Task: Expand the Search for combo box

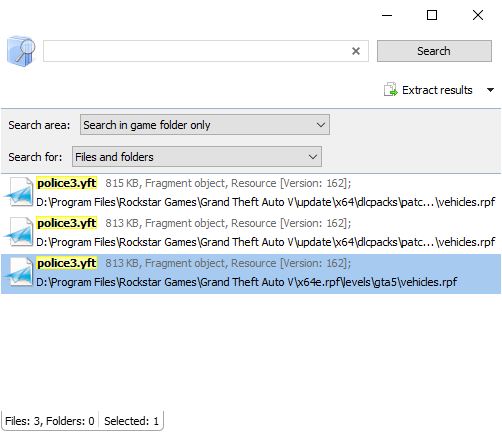Action: 197,157
